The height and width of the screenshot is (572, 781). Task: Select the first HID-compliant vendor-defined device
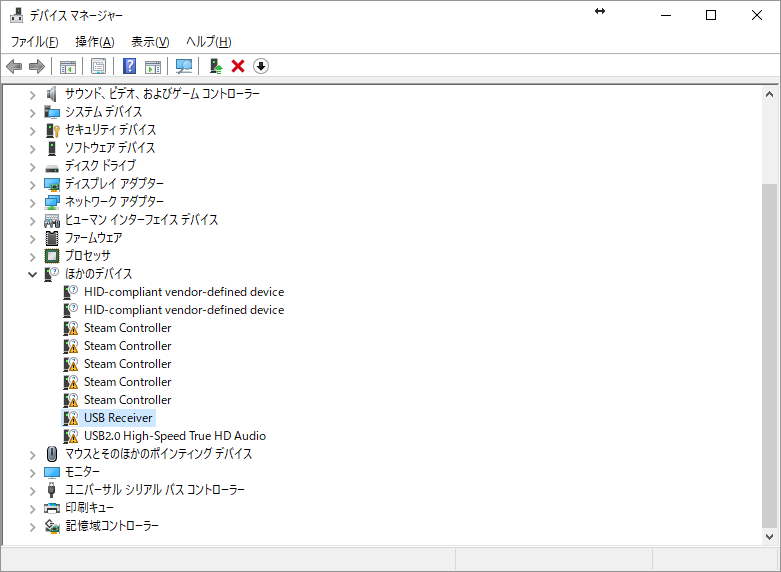184,291
